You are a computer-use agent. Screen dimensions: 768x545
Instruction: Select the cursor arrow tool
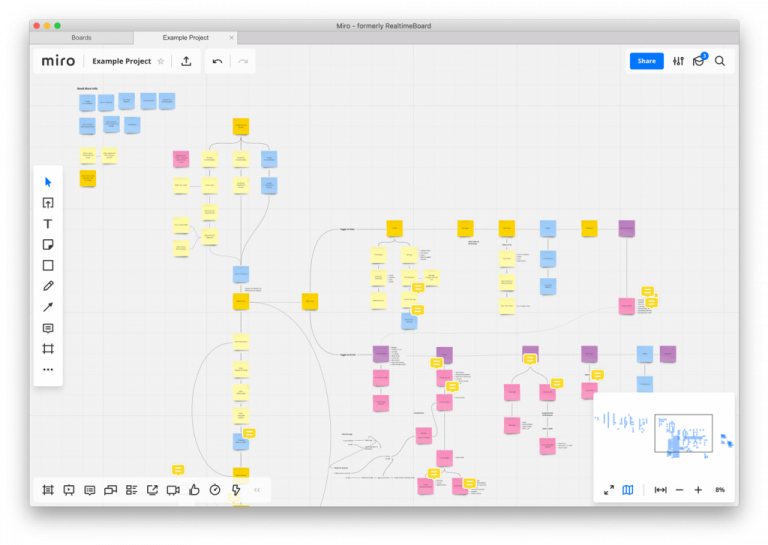(x=48, y=182)
